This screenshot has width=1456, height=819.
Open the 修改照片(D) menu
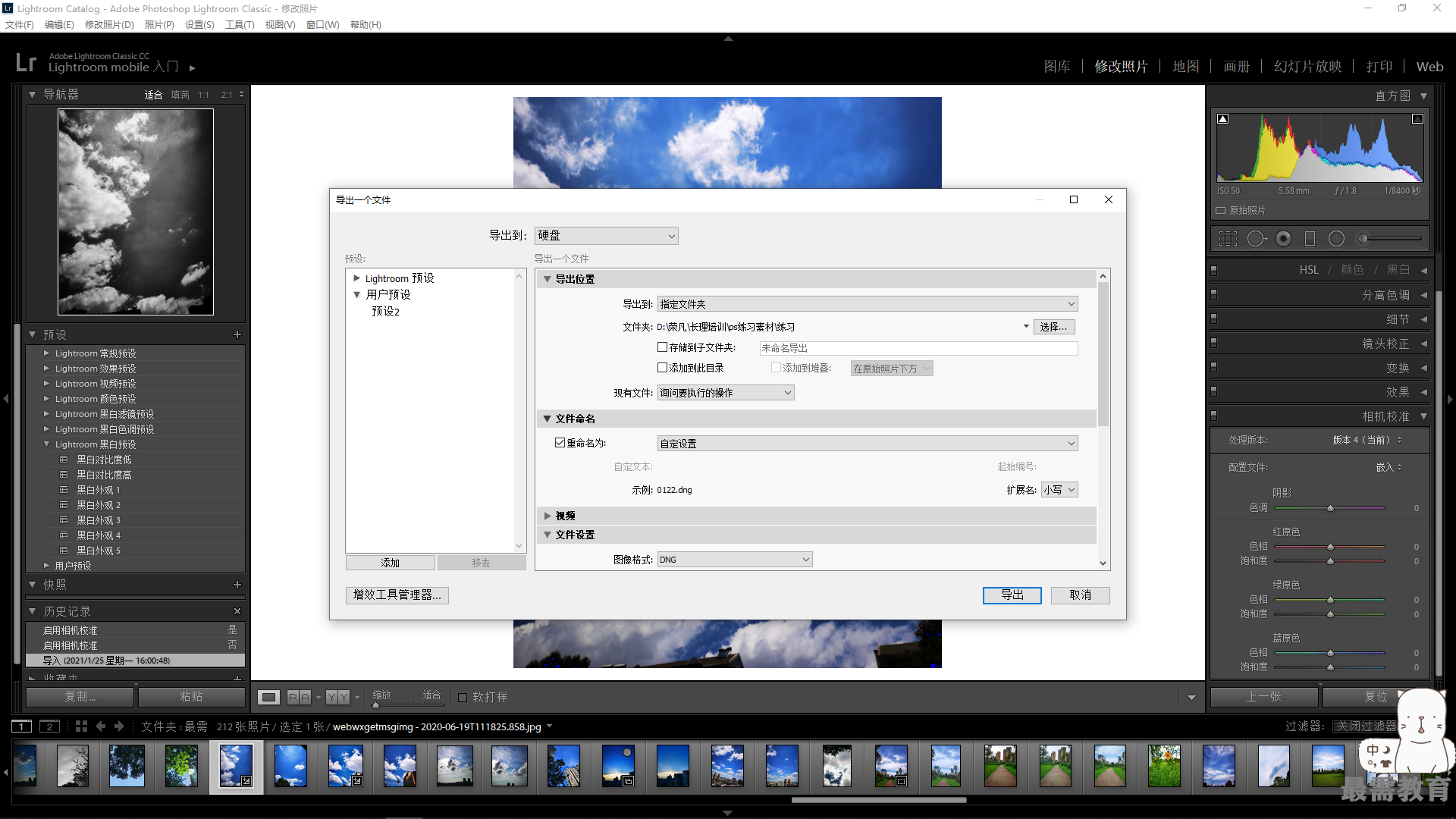109,24
